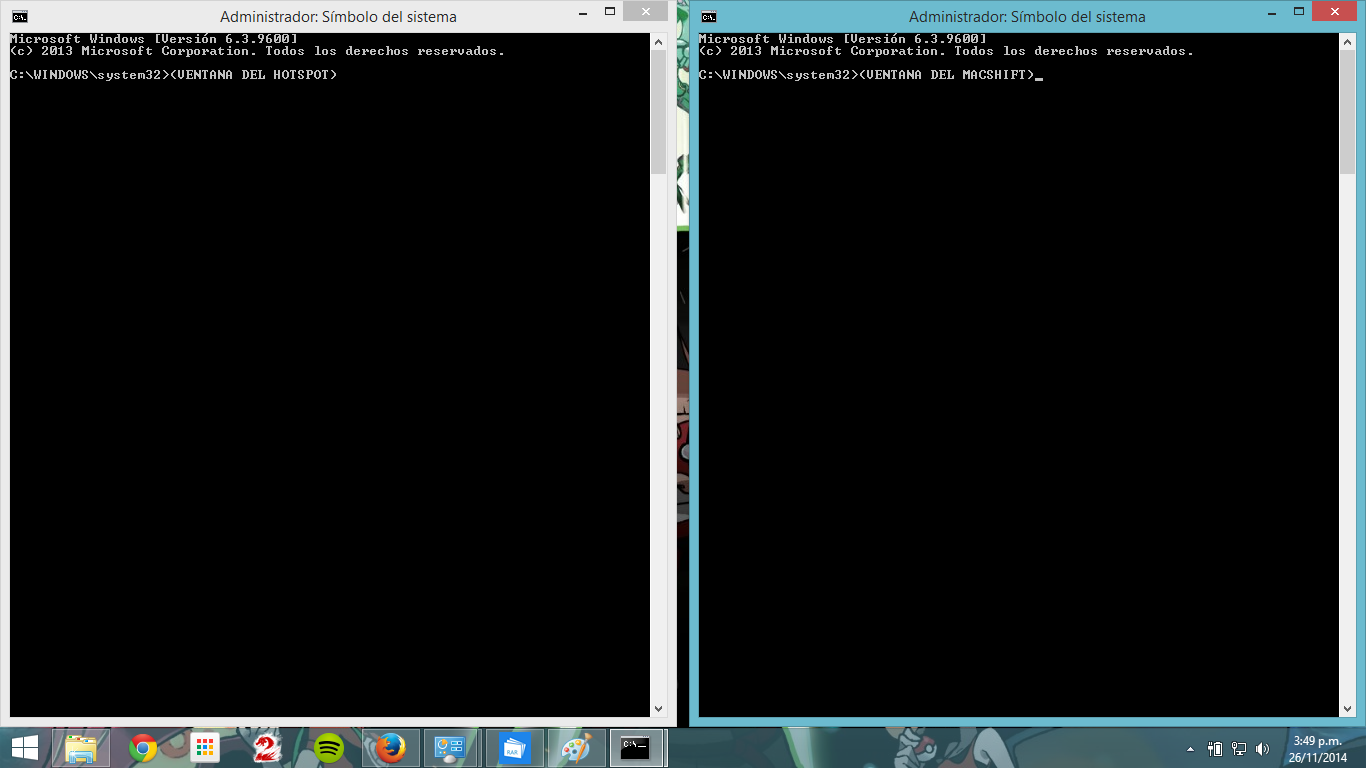Switch to Paint in the taskbar
The width and height of the screenshot is (1366, 768).
tap(576, 748)
